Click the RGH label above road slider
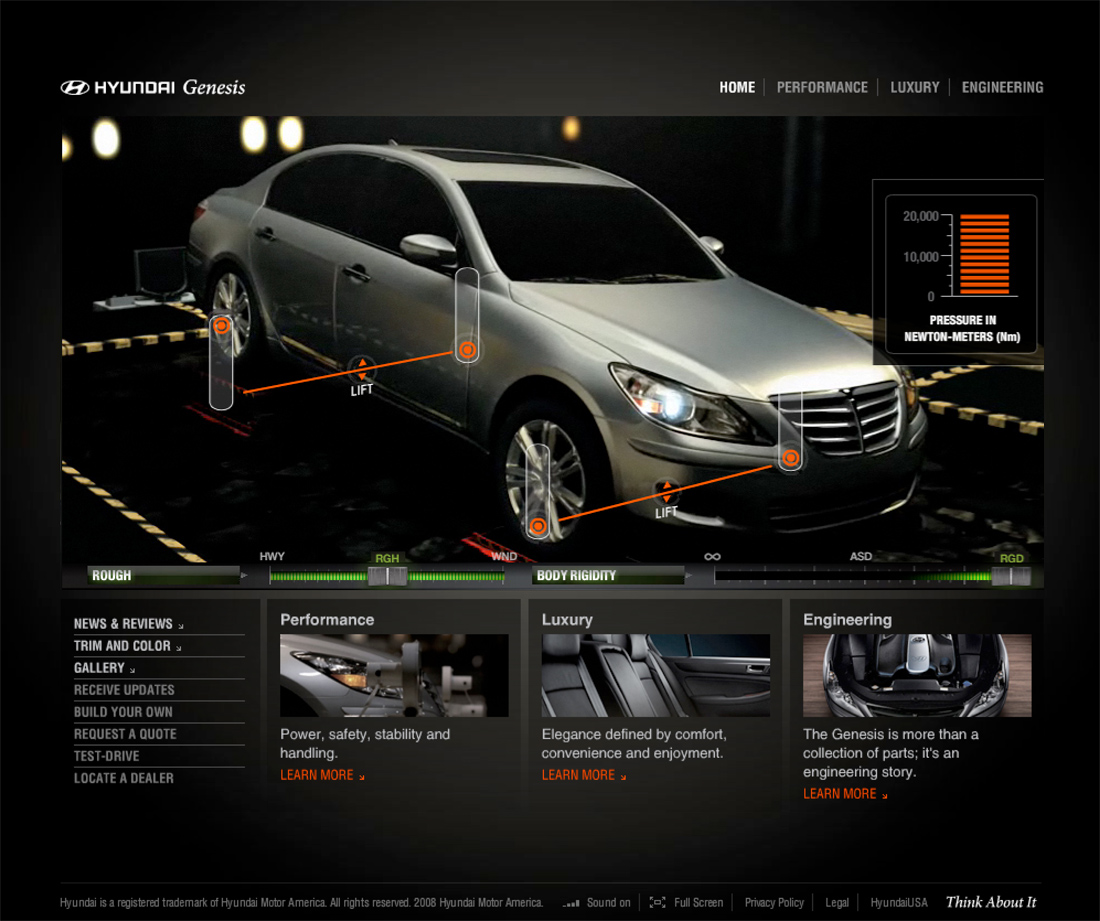The width and height of the screenshot is (1100, 921). point(387,558)
